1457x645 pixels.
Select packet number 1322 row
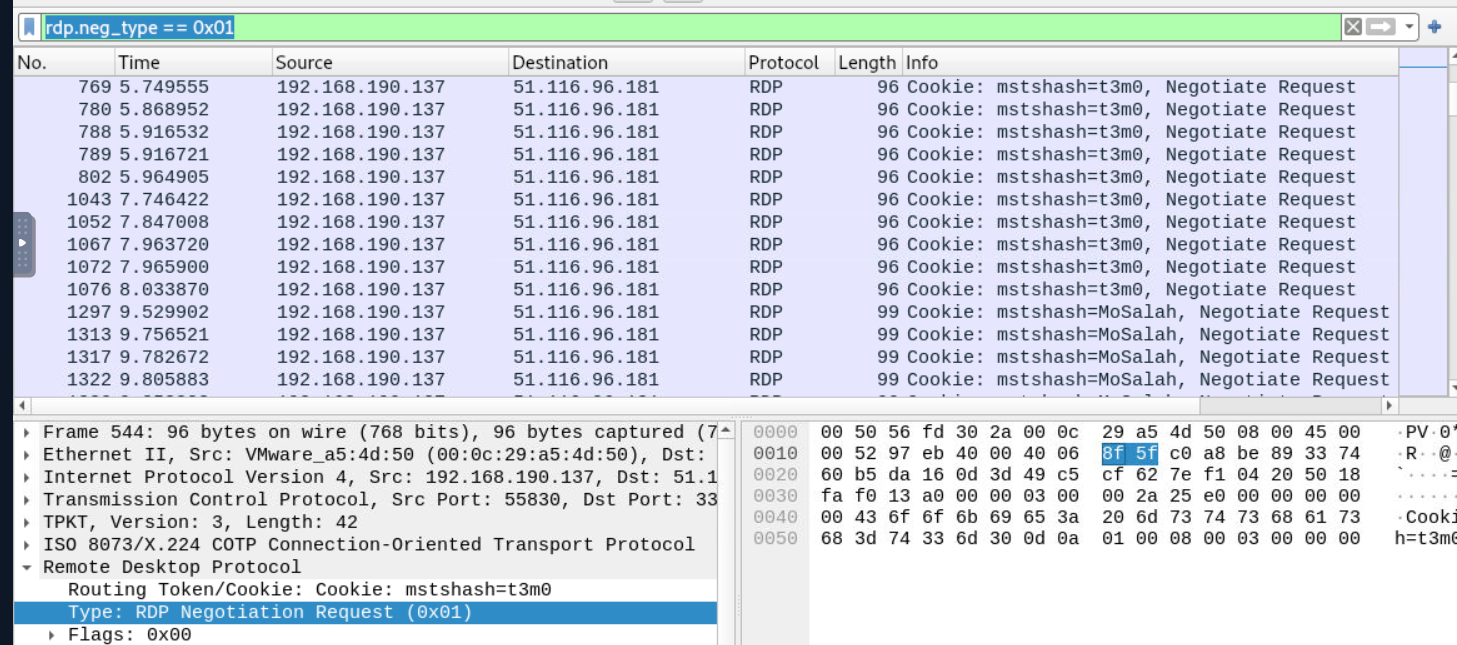pyautogui.click(x=706, y=379)
